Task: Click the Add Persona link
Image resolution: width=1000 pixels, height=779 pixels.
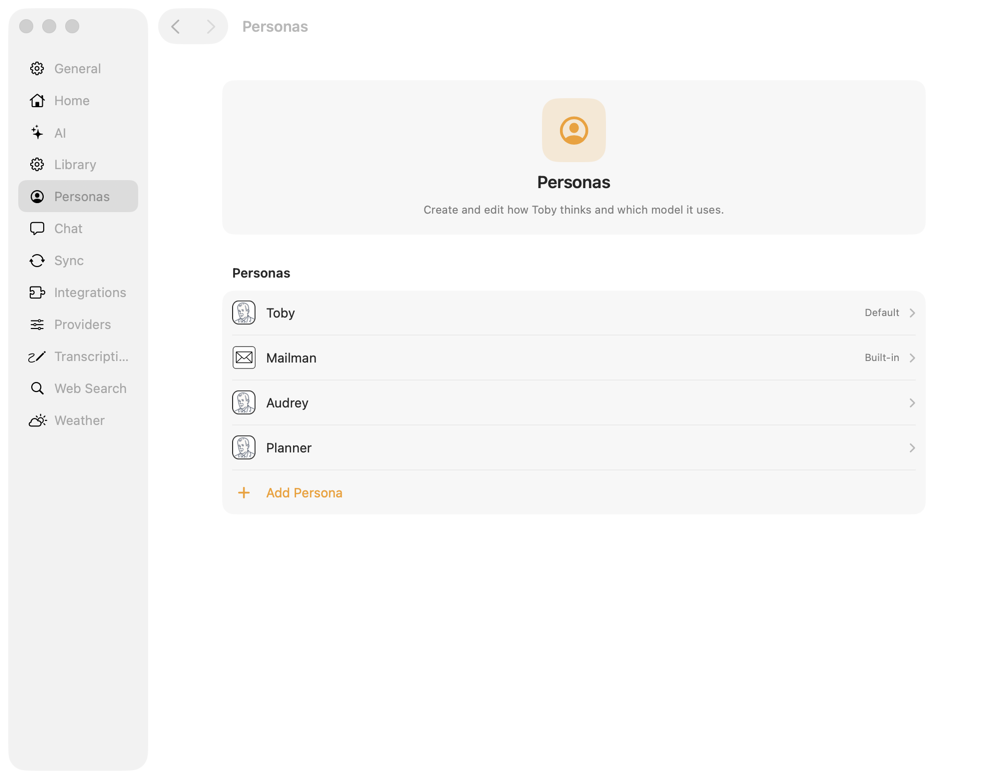Action: click(304, 493)
